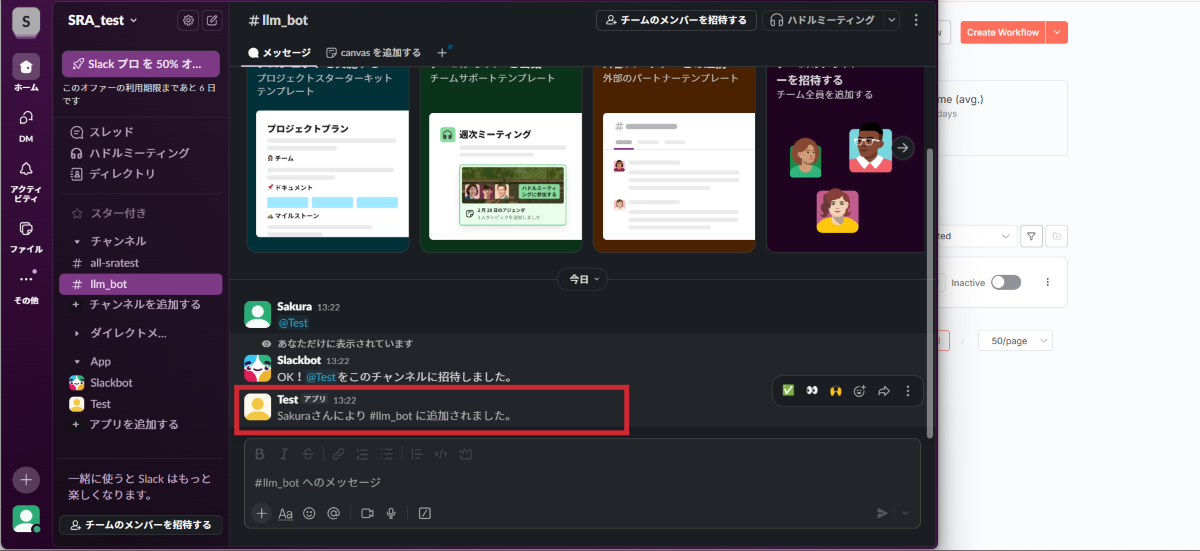Screen dimensions: 1200x551
Task: Insert a mention with the @ icon
Action: 333,513
